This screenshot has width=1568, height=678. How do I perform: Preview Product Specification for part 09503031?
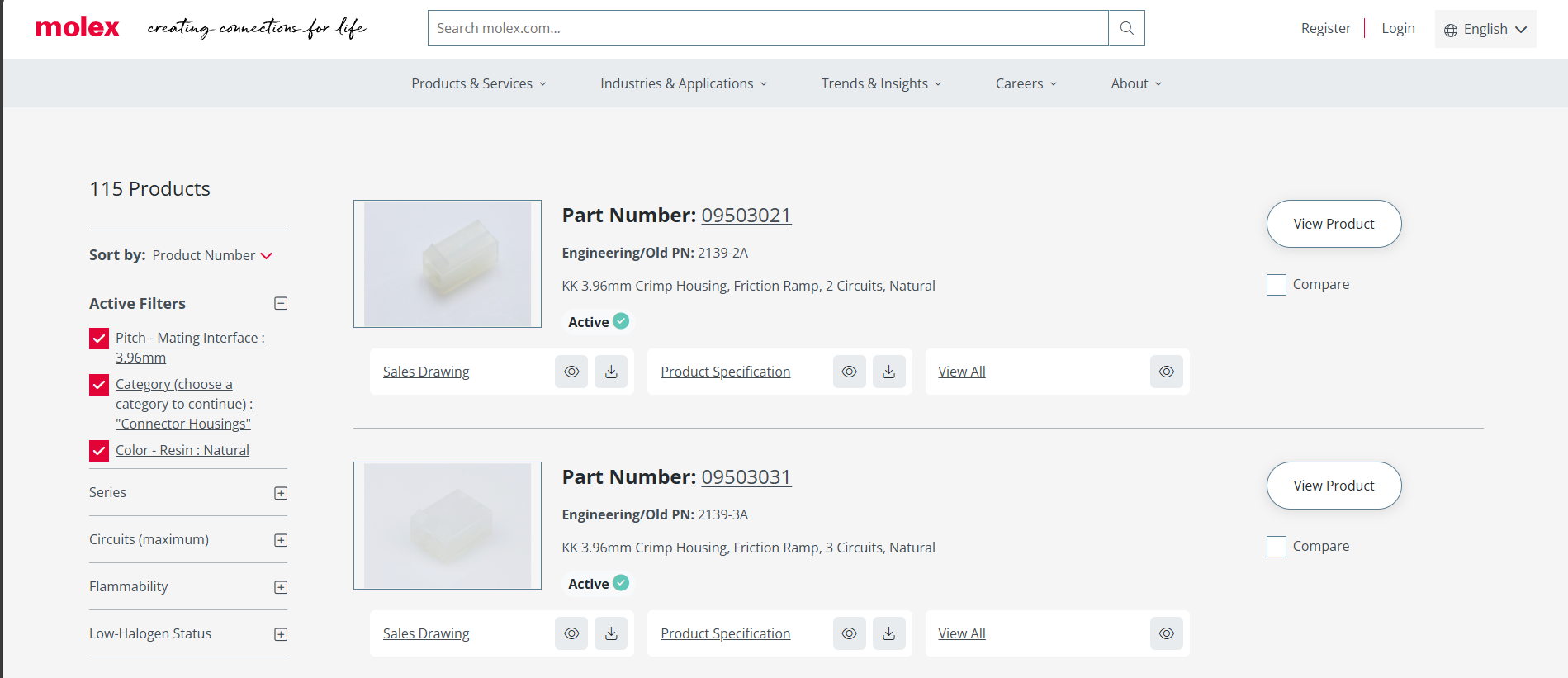point(849,633)
